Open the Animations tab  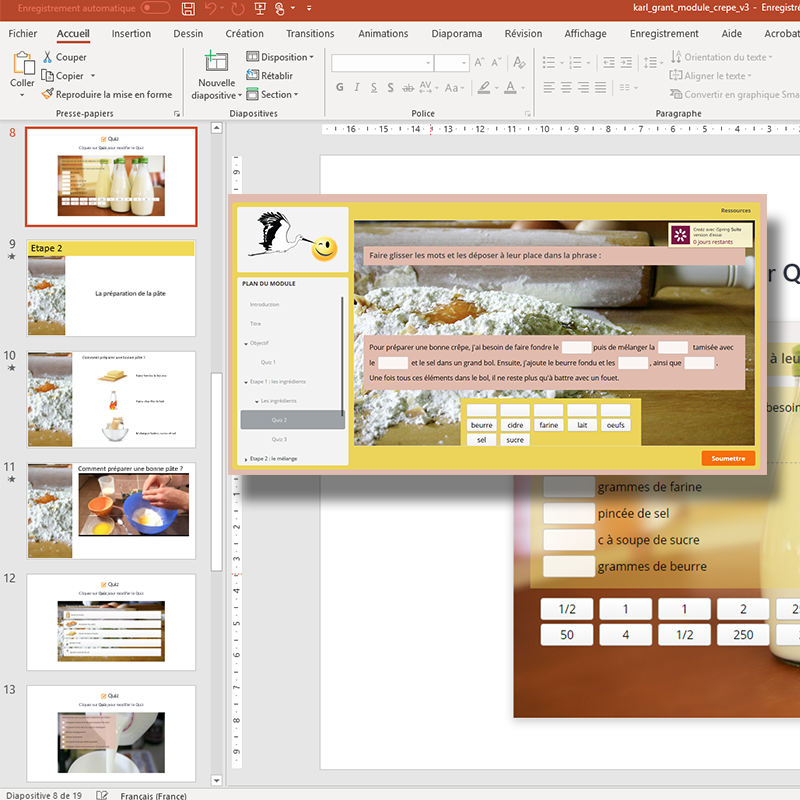click(383, 34)
